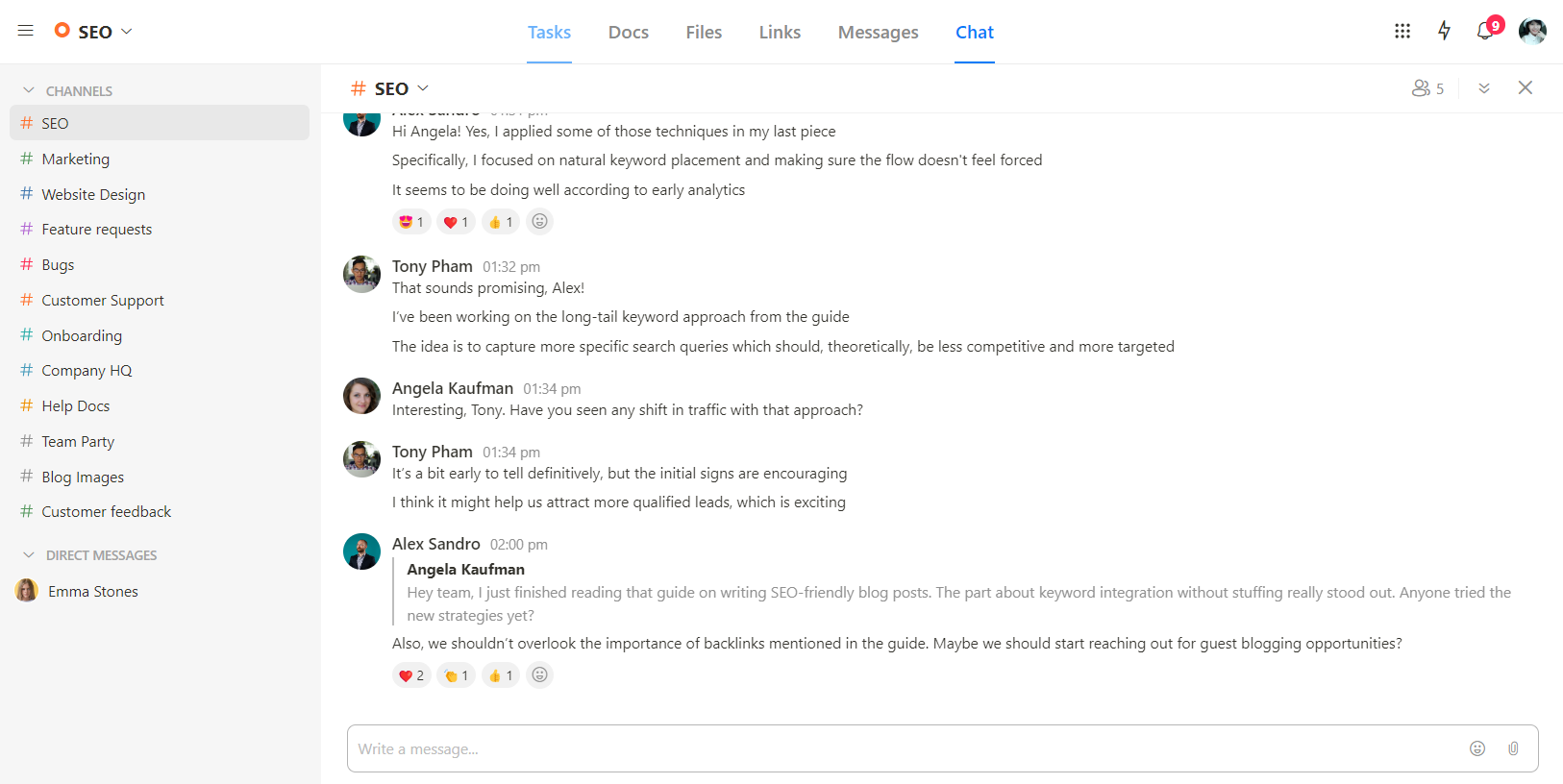Click Alex Sandro's name at 02:00 pm
This screenshot has width=1563, height=784.
point(436,544)
